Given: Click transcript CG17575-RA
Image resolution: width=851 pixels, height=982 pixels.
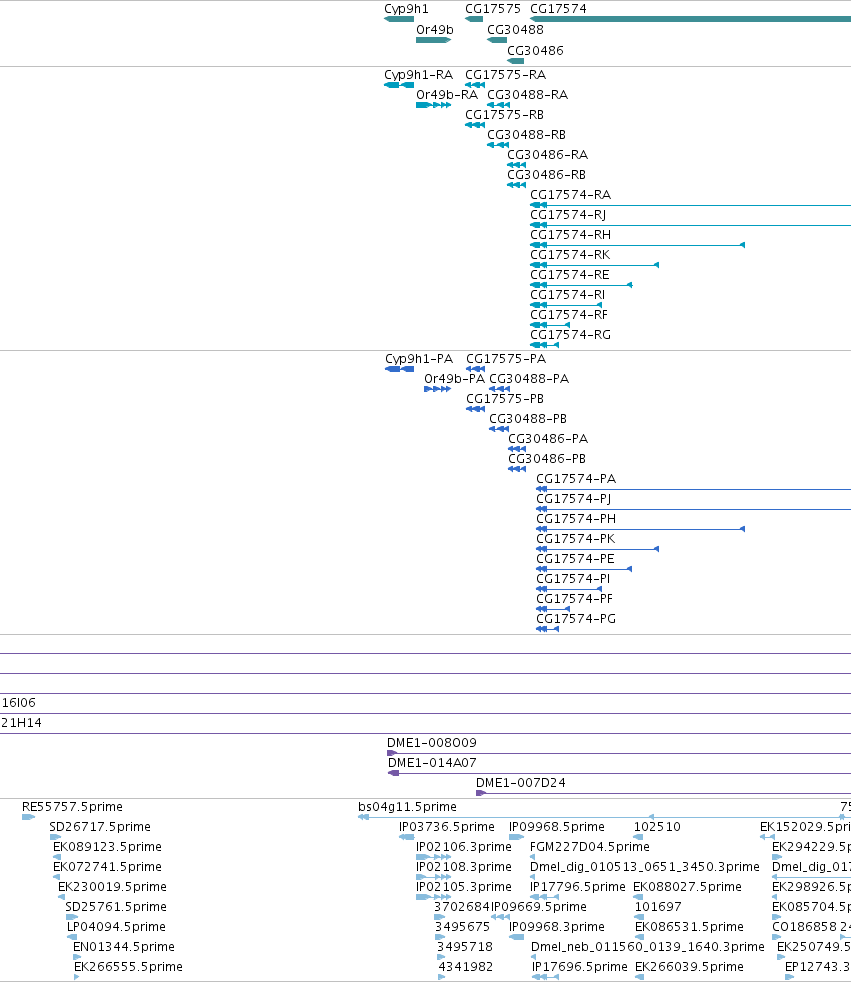Looking at the screenshot, I should [x=475, y=85].
